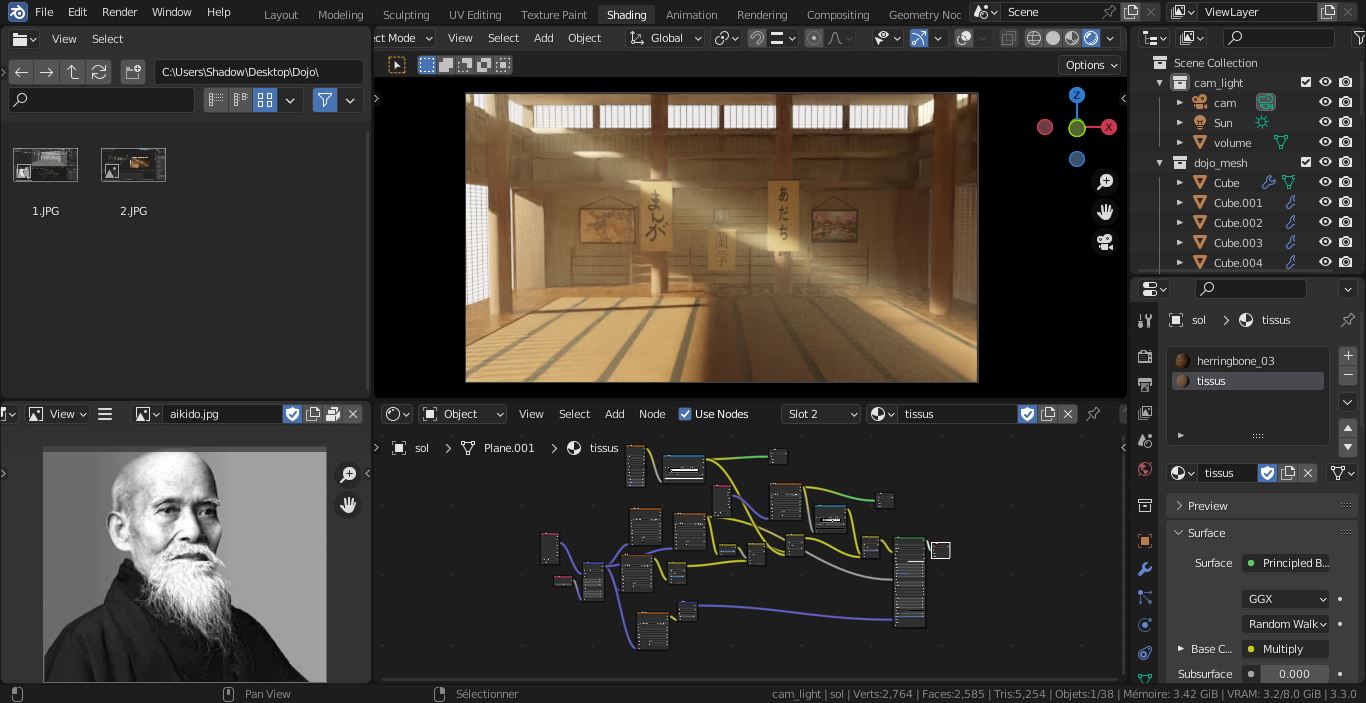Click the viewport zoom magnifier icon
This screenshot has height=703, width=1366.
pyautogui.click(x=1105, y=182)
